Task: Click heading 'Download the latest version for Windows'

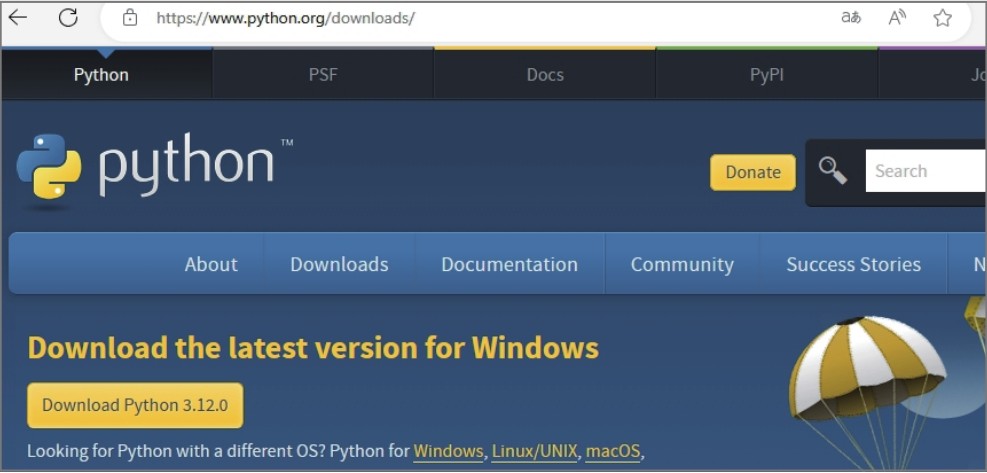Action: tap(313, 348)
